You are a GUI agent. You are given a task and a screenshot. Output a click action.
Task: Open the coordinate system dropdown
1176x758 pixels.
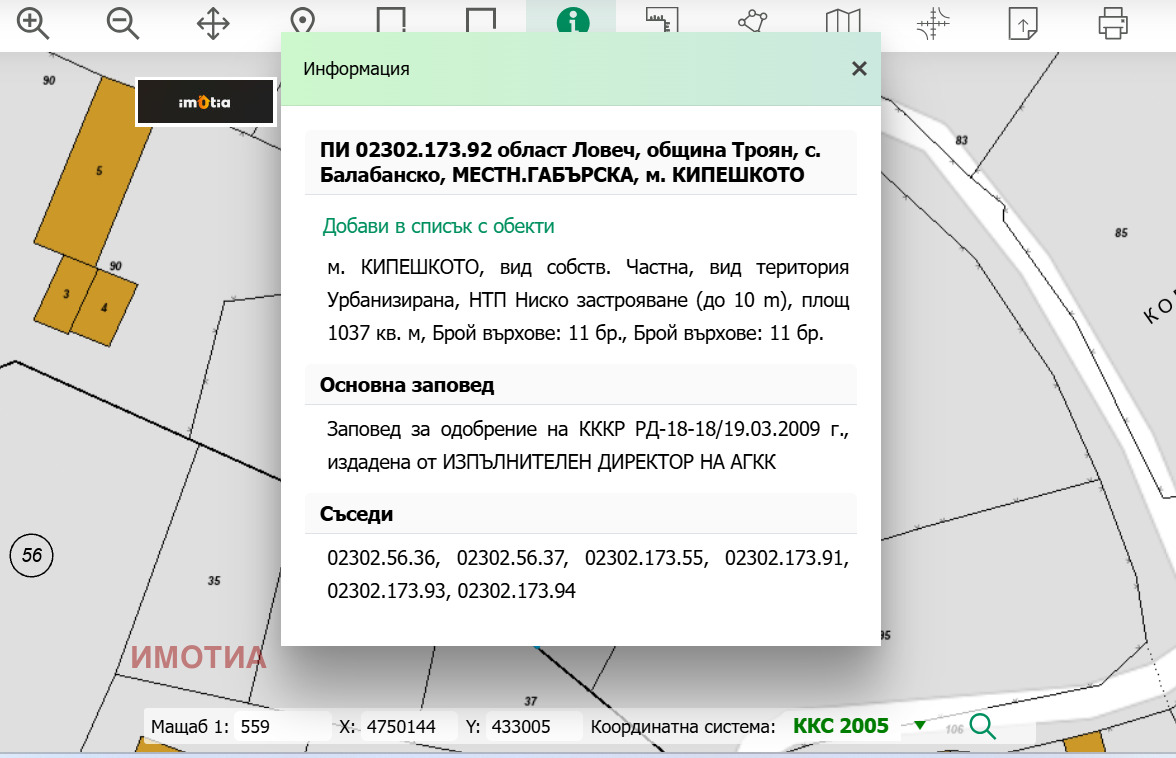coord(920,726)
